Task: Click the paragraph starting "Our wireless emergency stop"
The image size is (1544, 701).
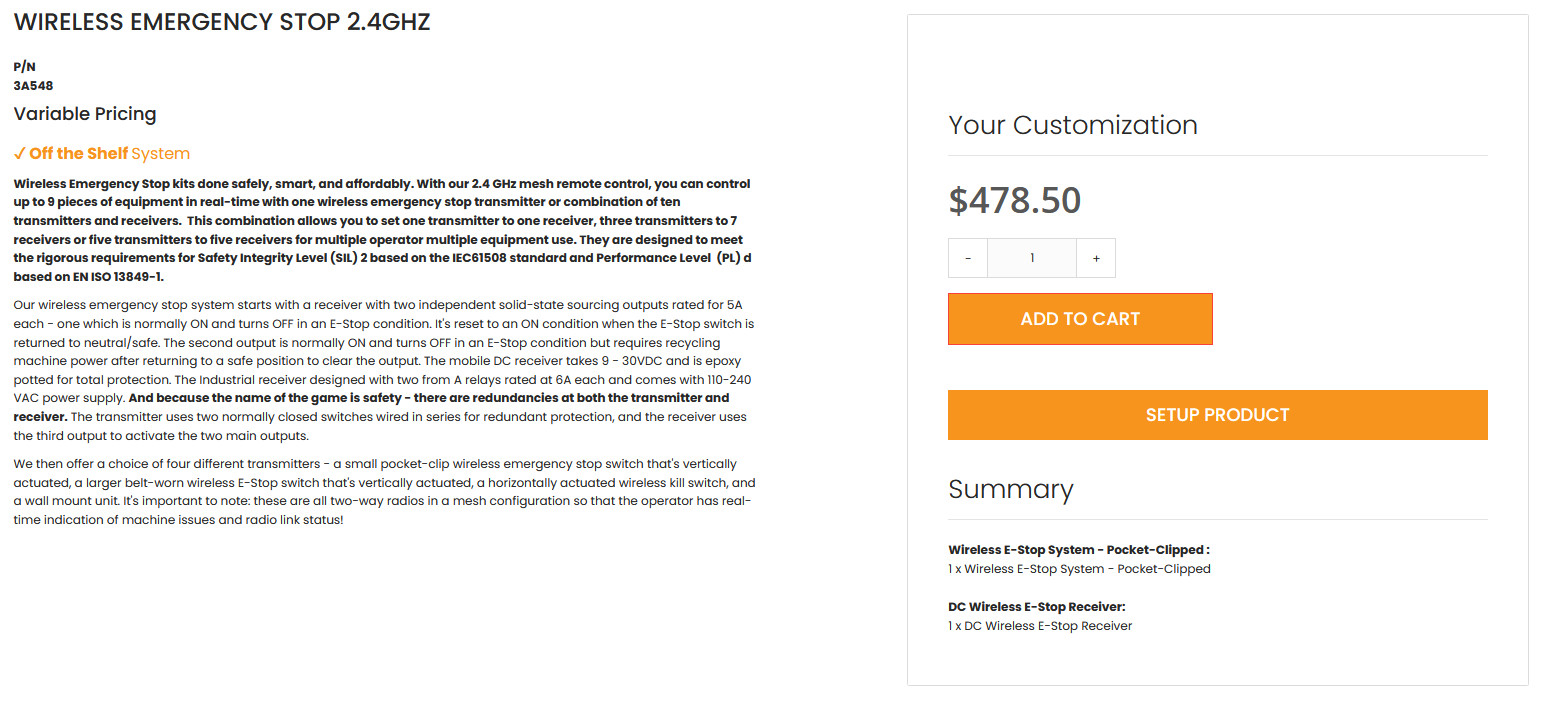Action: 382,369
